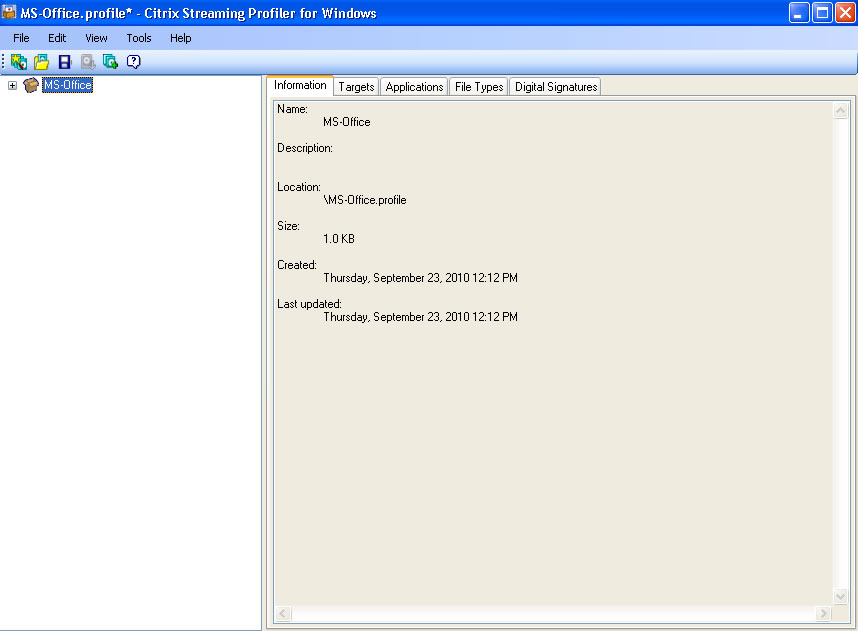Switch to the Applications tab
This screenshot has height=631, width=858.
tap(414, 87)
